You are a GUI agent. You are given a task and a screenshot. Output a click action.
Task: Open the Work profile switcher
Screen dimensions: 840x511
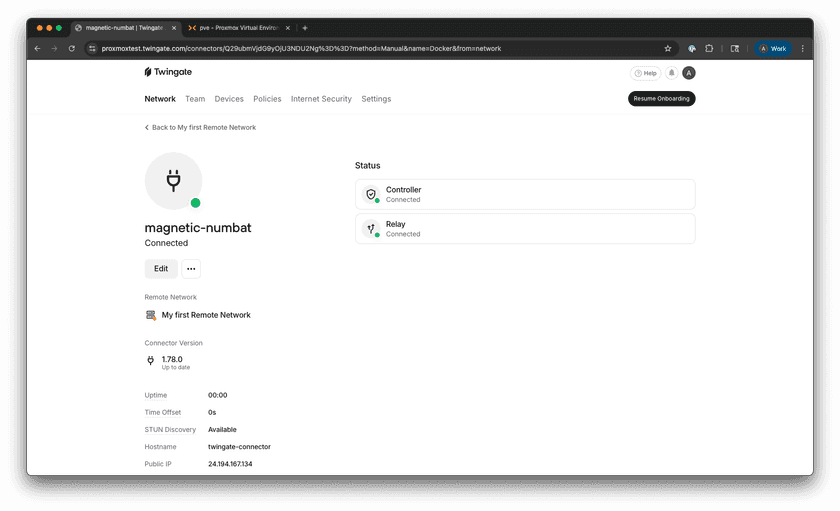pos(772,48)
